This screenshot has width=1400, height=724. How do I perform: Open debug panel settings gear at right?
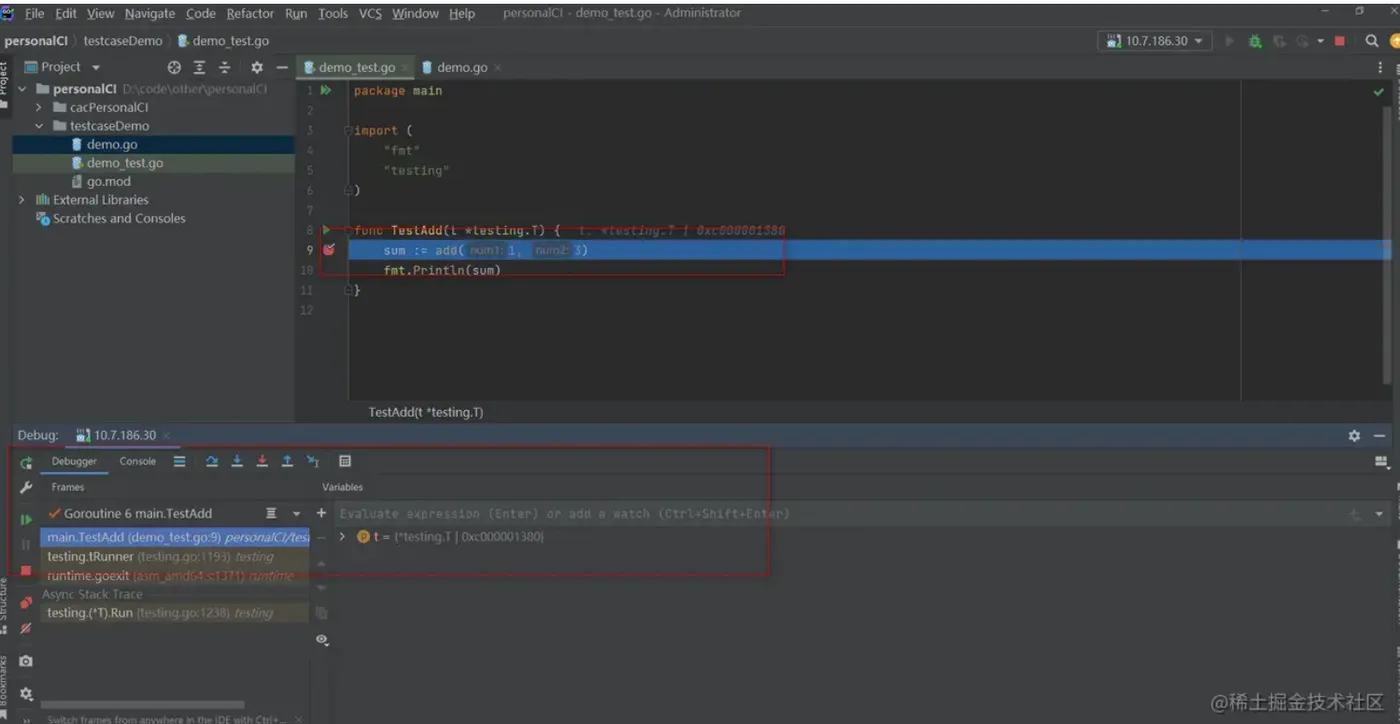[x=1354, y=436]
